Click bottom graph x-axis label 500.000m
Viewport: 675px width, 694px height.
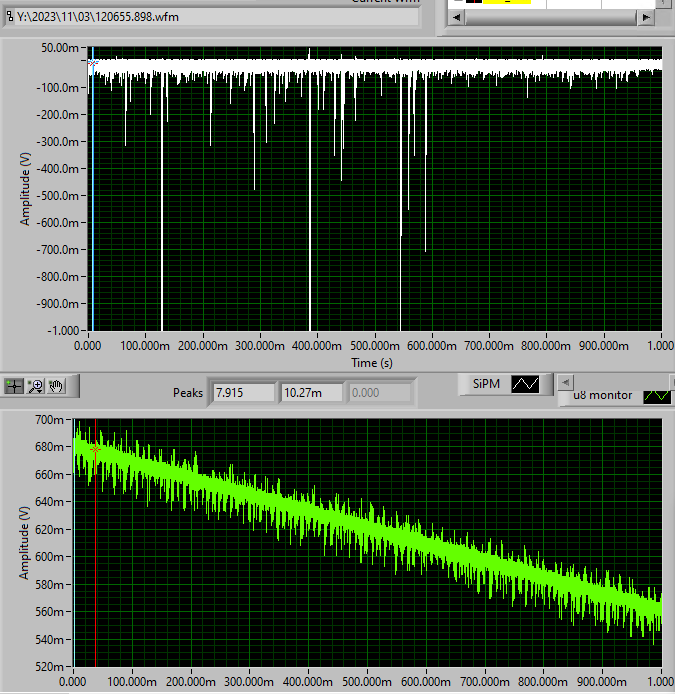pos(367,682)
